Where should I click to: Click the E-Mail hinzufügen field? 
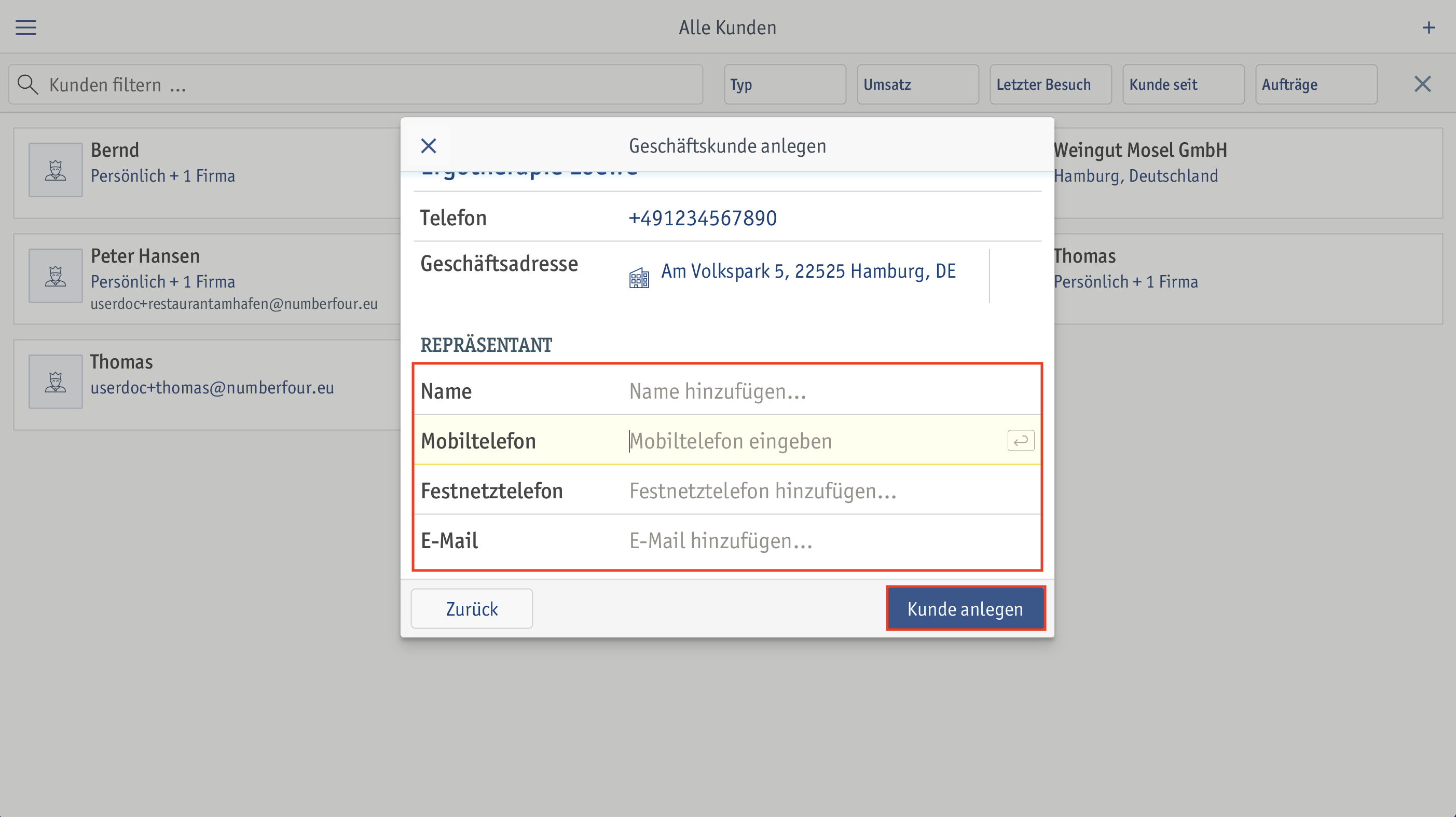(727, 540)
